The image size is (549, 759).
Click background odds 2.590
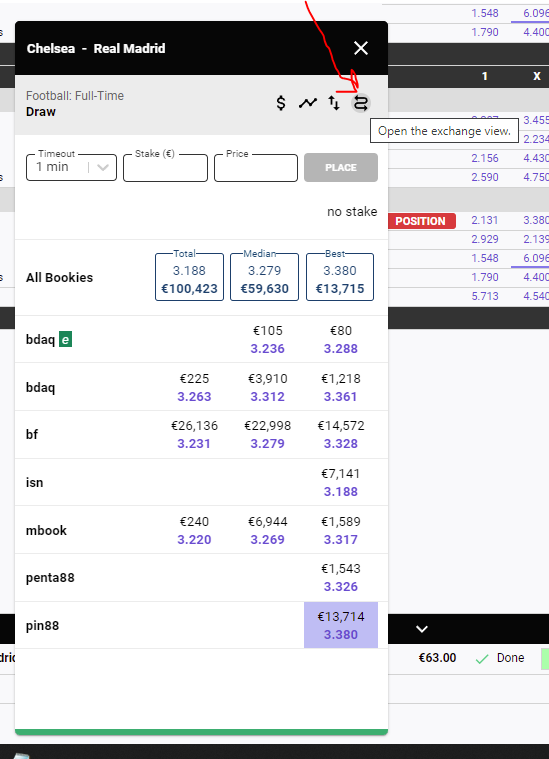click(x=485, y=177)
